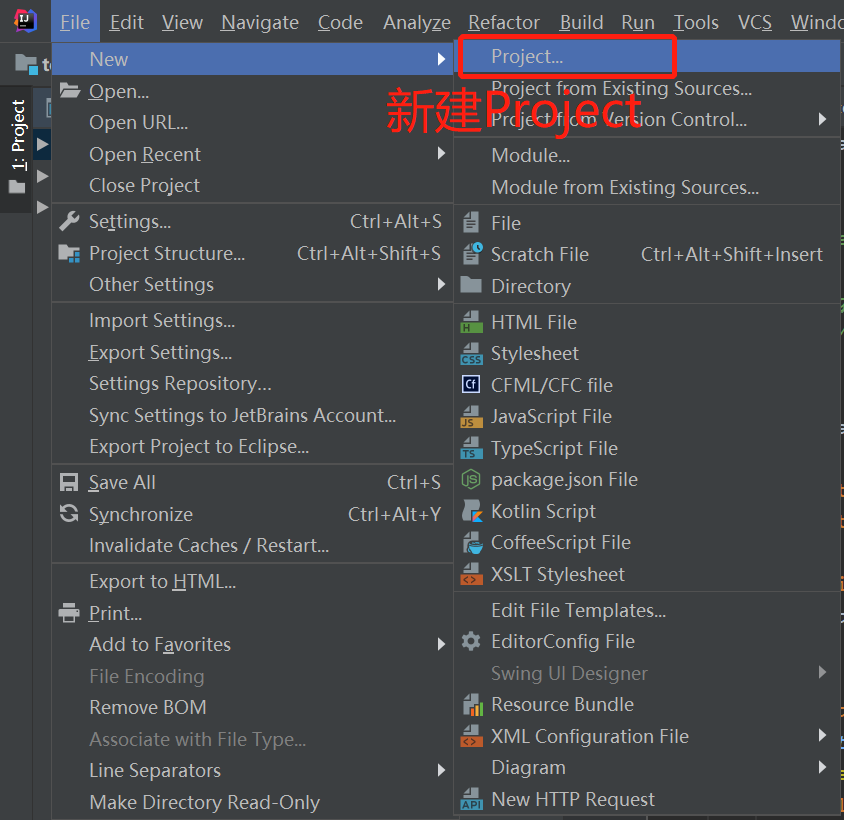Open the Refactor menu
This screenshot has width=844, height=820.
pos(503,22)
